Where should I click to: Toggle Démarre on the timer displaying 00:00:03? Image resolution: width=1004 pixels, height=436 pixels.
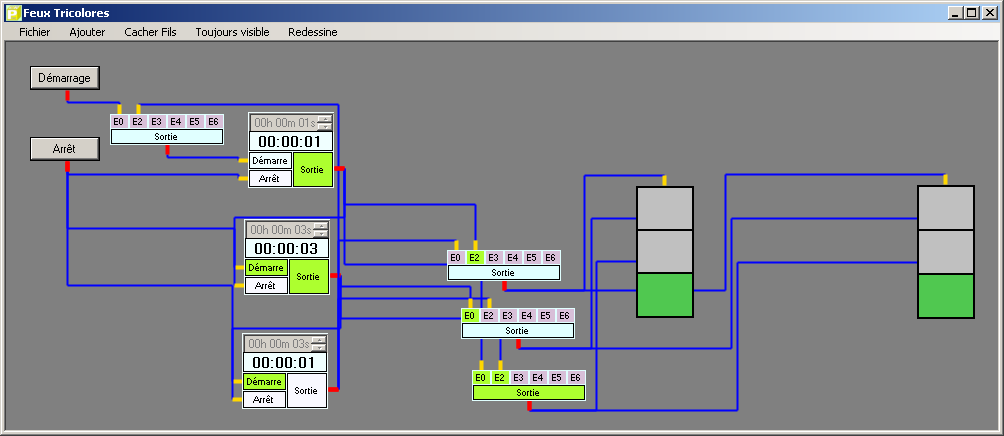266,268
